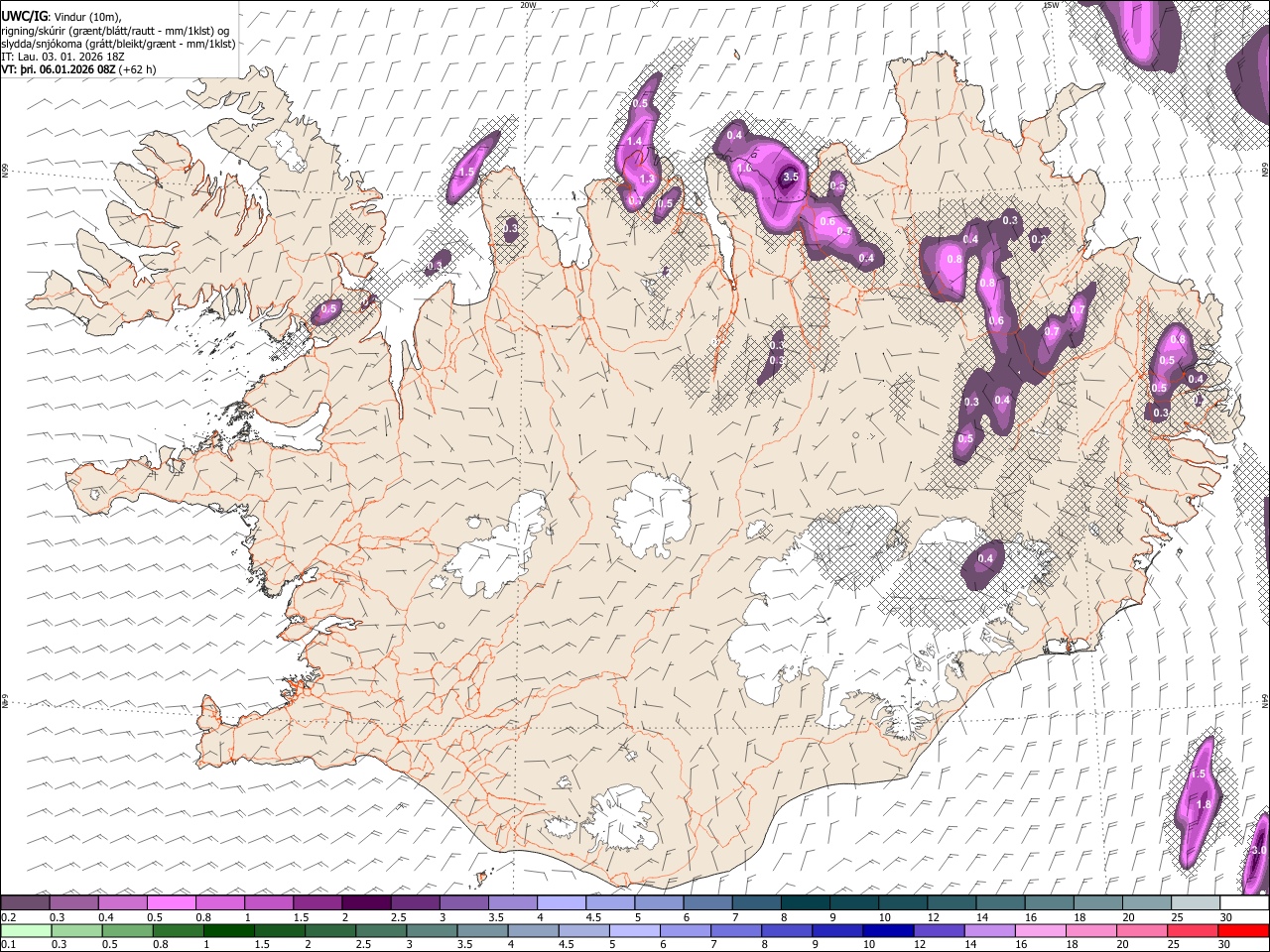Image resolution: width=1270 pixels, height=952 pixels.
Task: Click the 'slydda/snjókoma' legend description line
Action: [x=118, y=44]
